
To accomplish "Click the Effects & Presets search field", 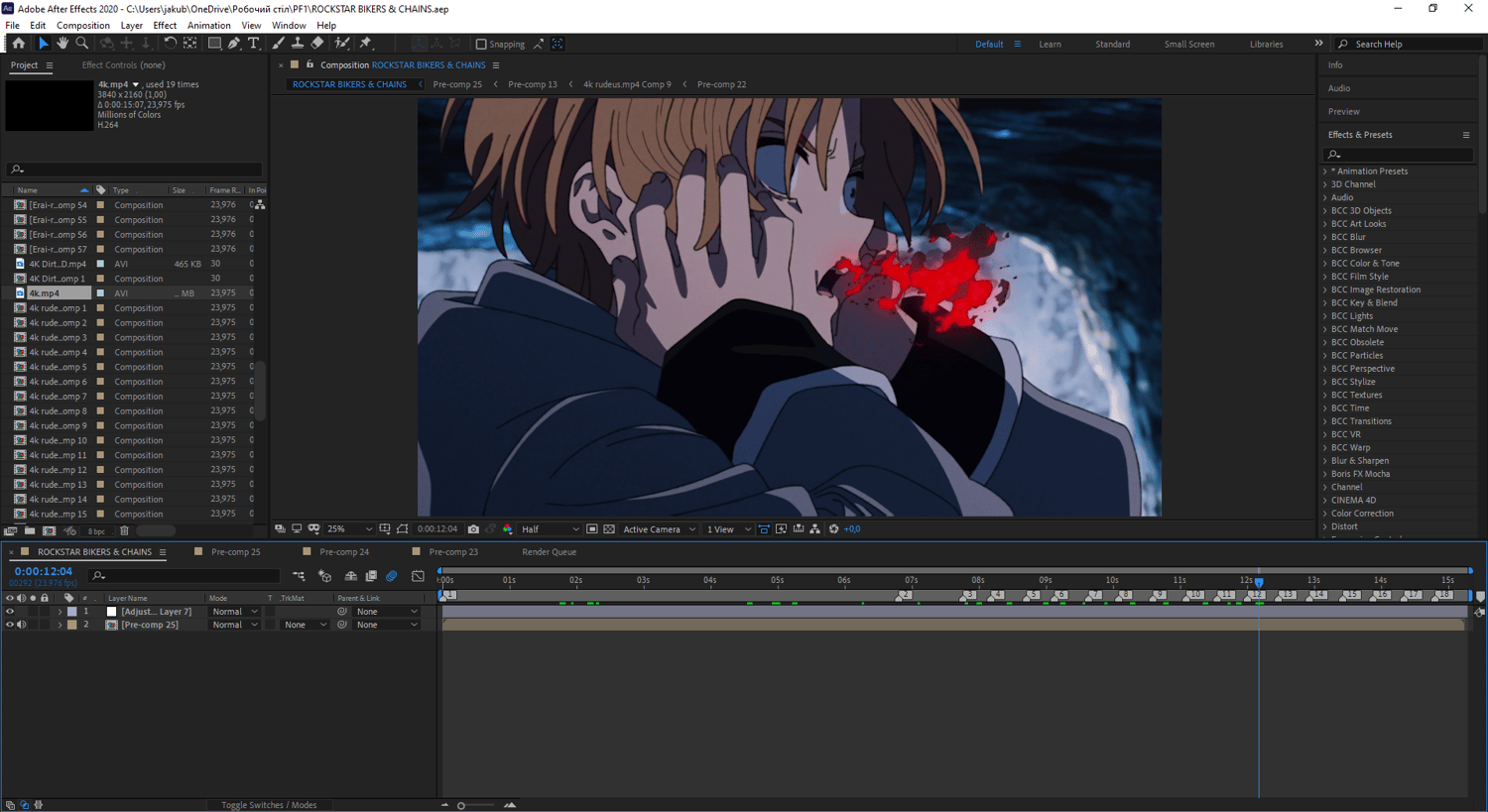I will click(x=1398, y=155).
